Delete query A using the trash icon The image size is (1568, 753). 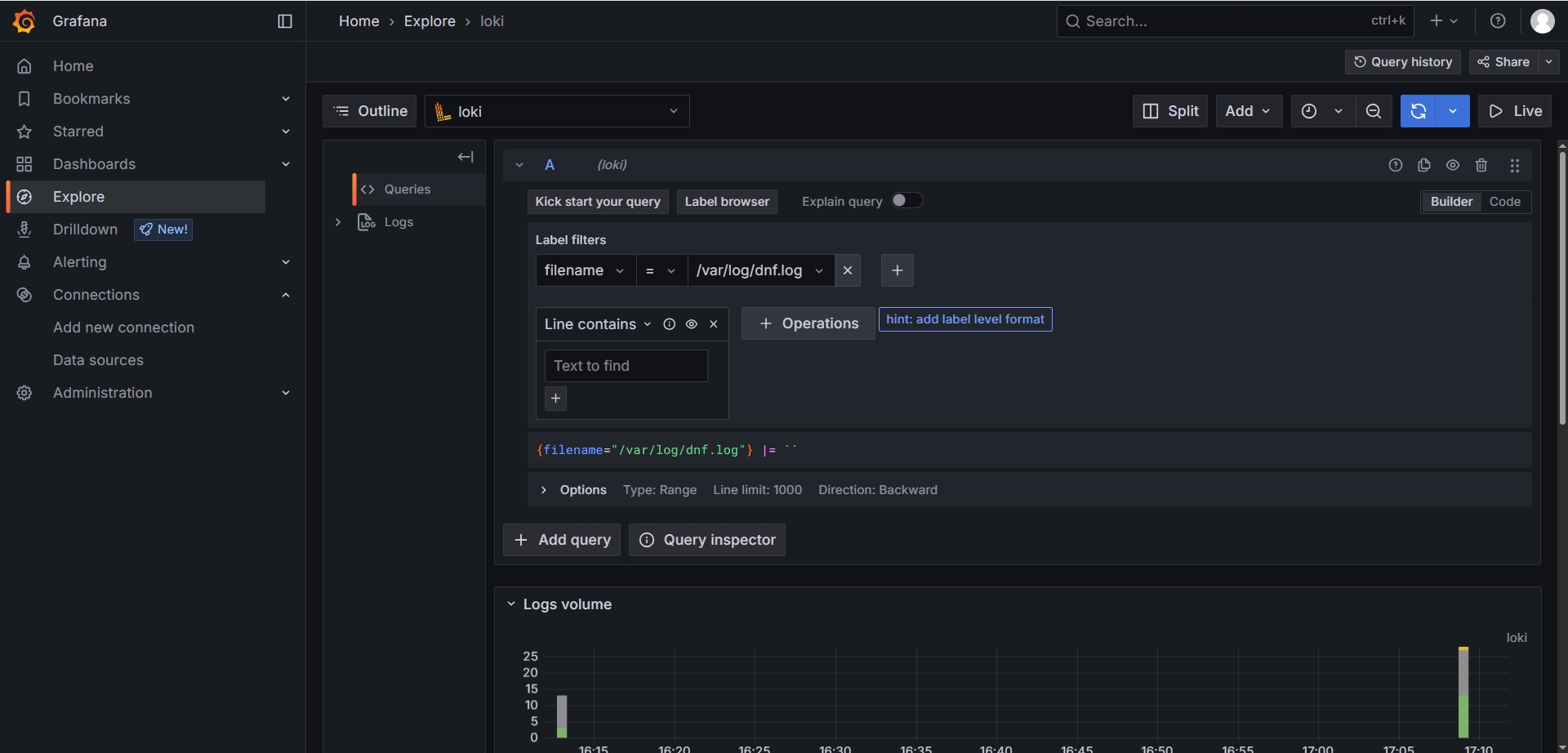(x=1481, y=165)
